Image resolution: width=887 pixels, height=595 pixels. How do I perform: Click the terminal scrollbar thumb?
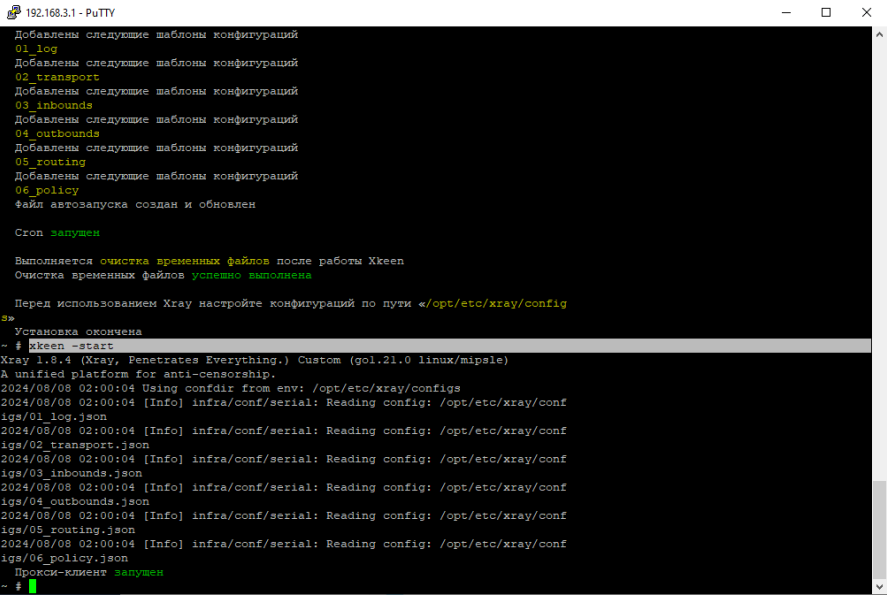(878, 531)
